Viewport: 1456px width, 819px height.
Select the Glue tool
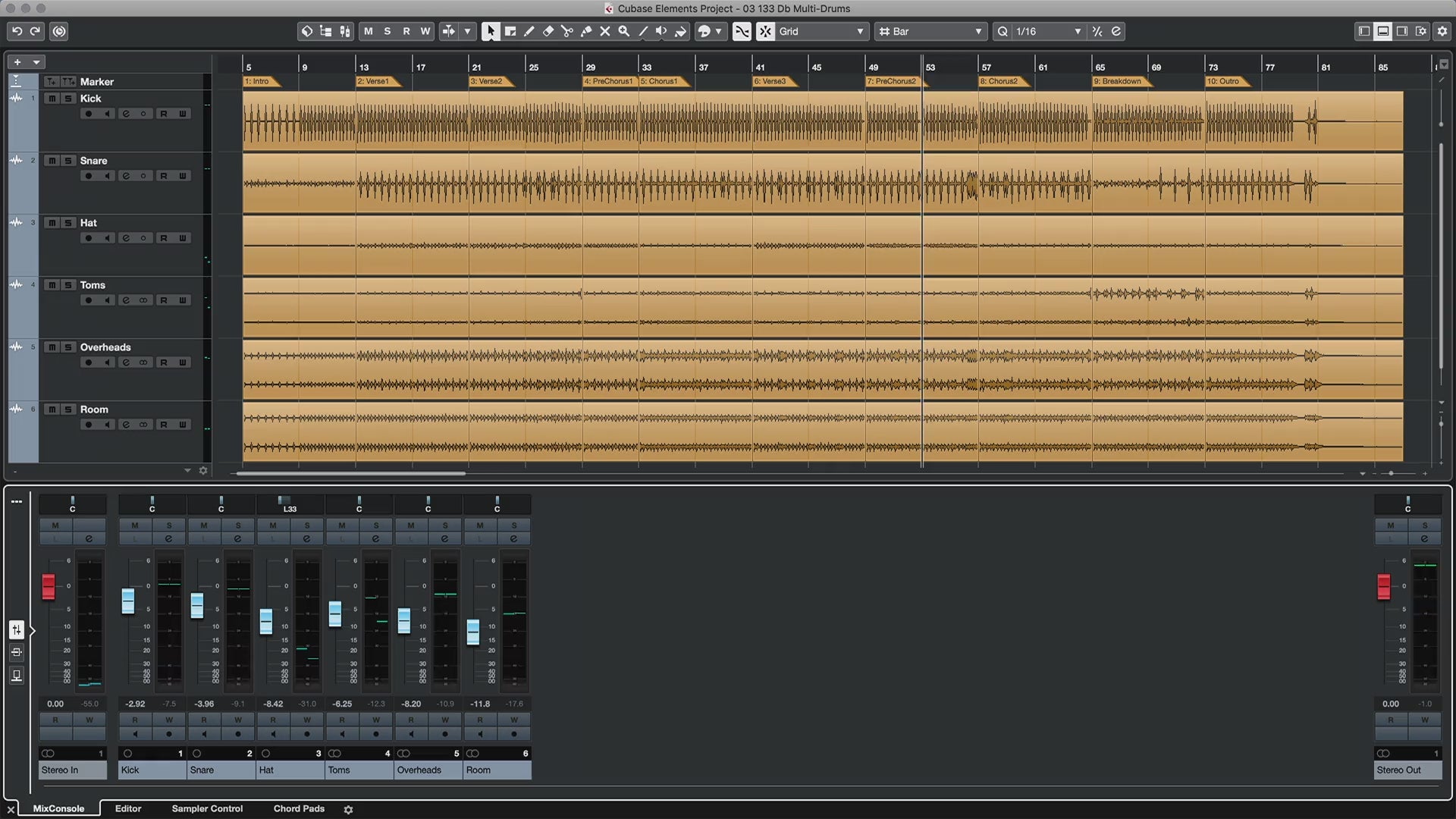585,31
